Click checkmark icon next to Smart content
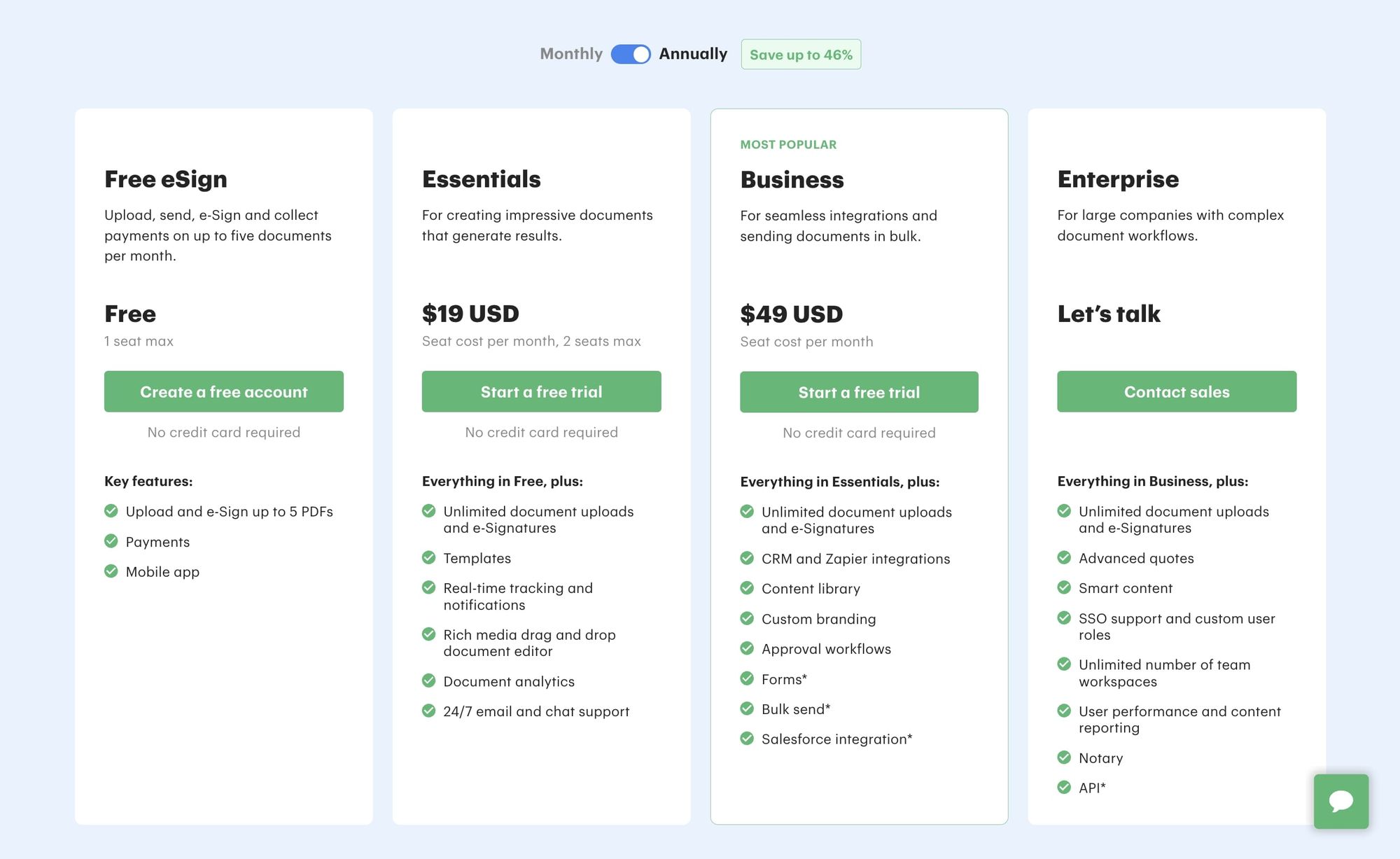 1064,587
